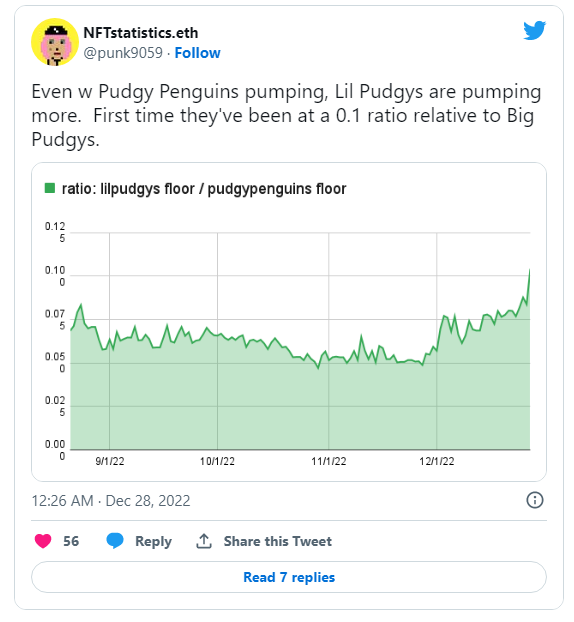
Task: Click the green chart legend square
Action: point(50,188)
